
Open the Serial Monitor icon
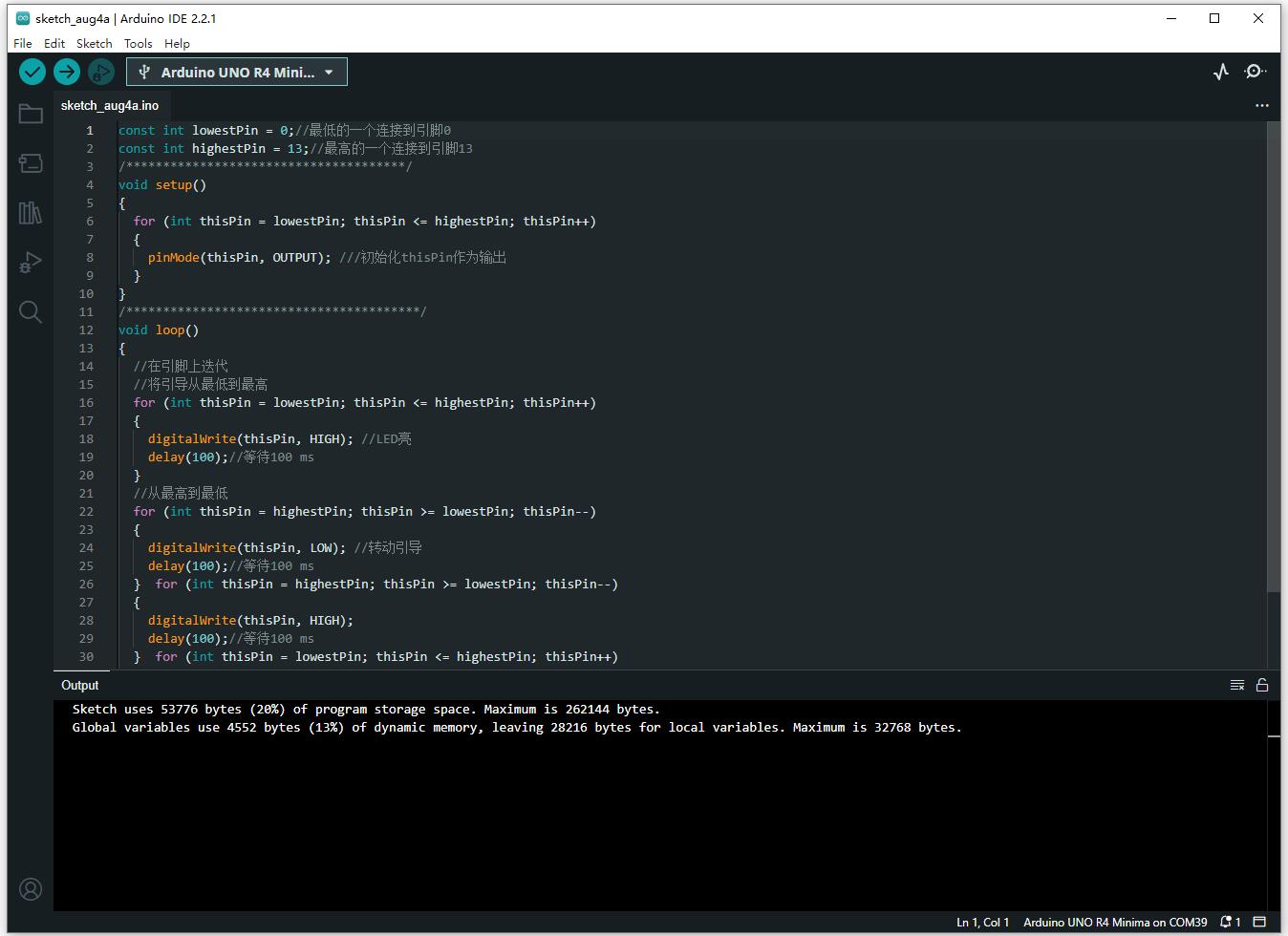click(x=1255, y=72)
